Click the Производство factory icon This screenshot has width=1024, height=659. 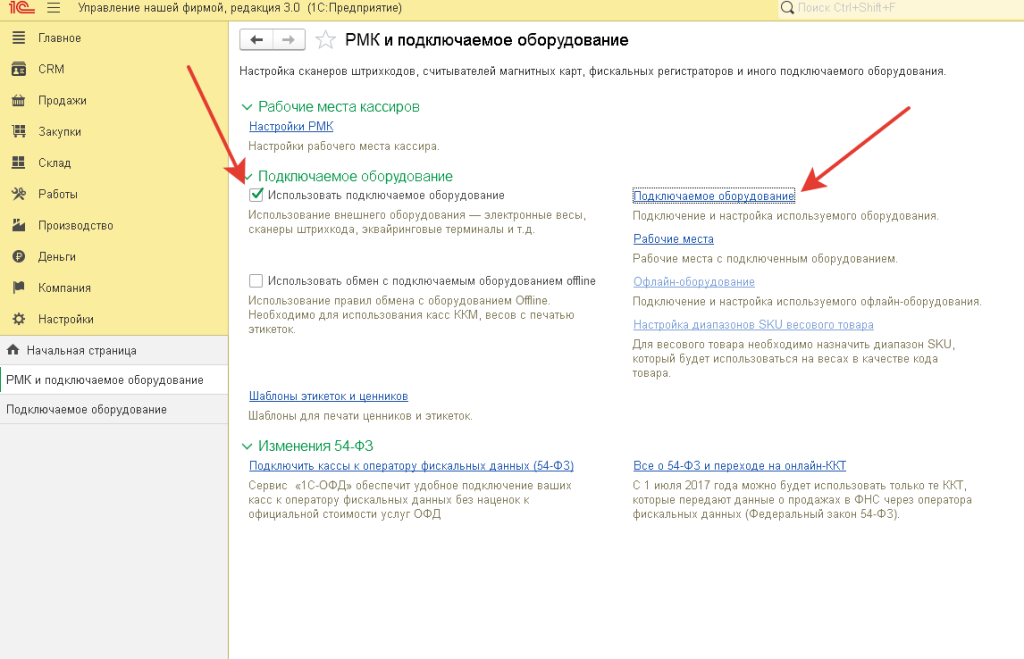pos(19,225)
